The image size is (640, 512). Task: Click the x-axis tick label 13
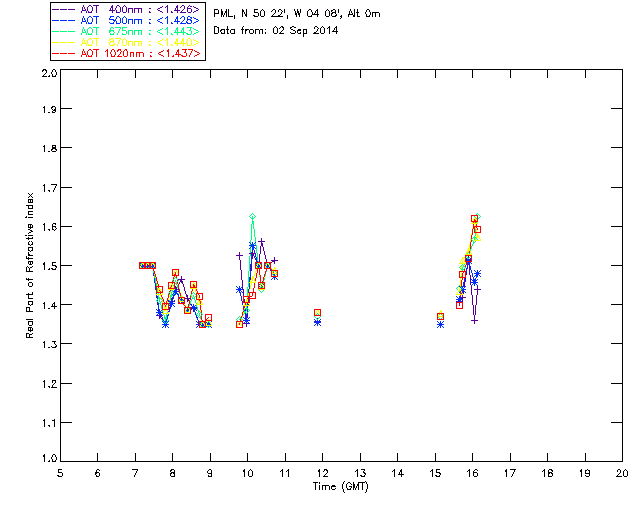click(360, 473)
